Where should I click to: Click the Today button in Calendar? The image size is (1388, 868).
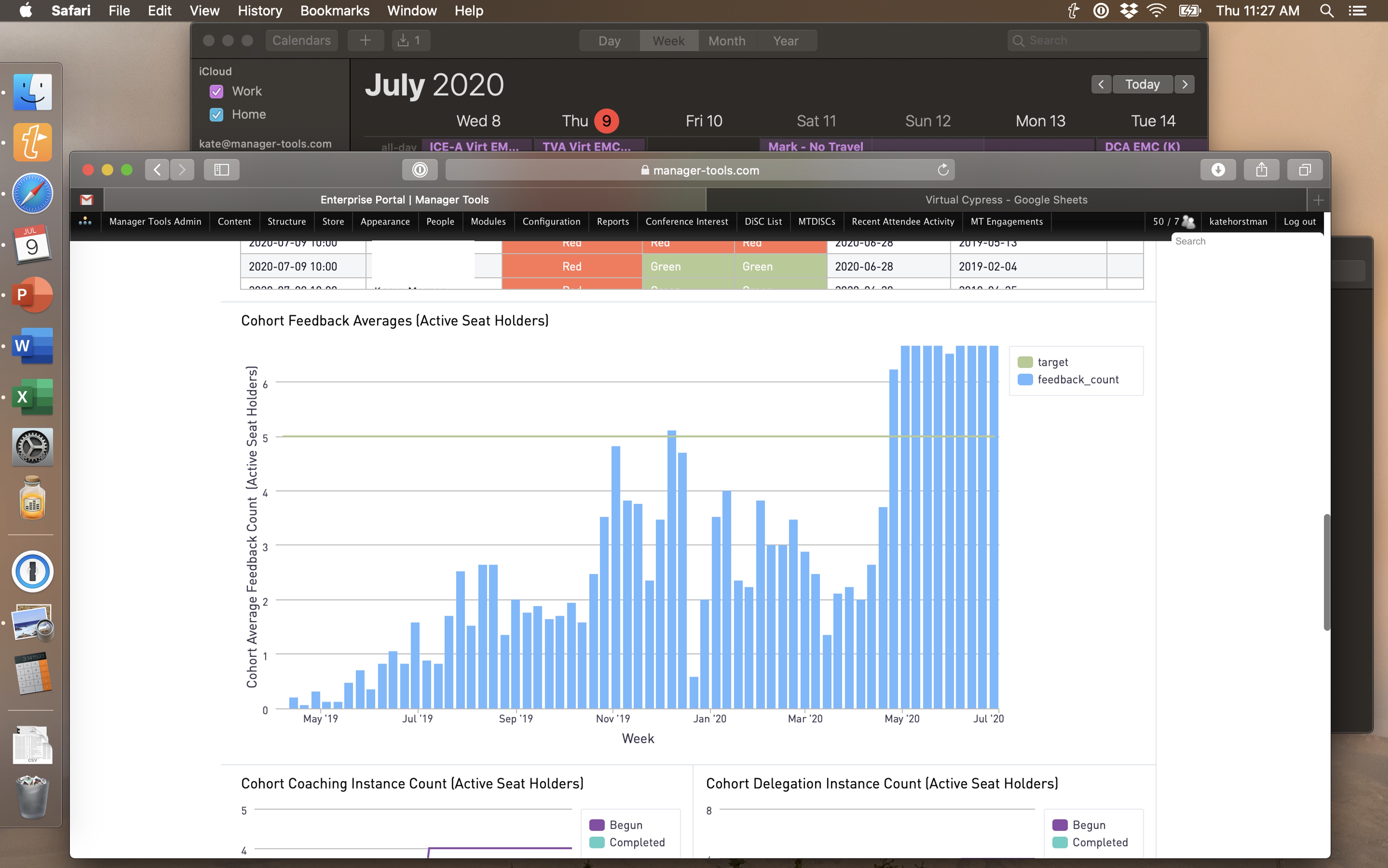1142,84
